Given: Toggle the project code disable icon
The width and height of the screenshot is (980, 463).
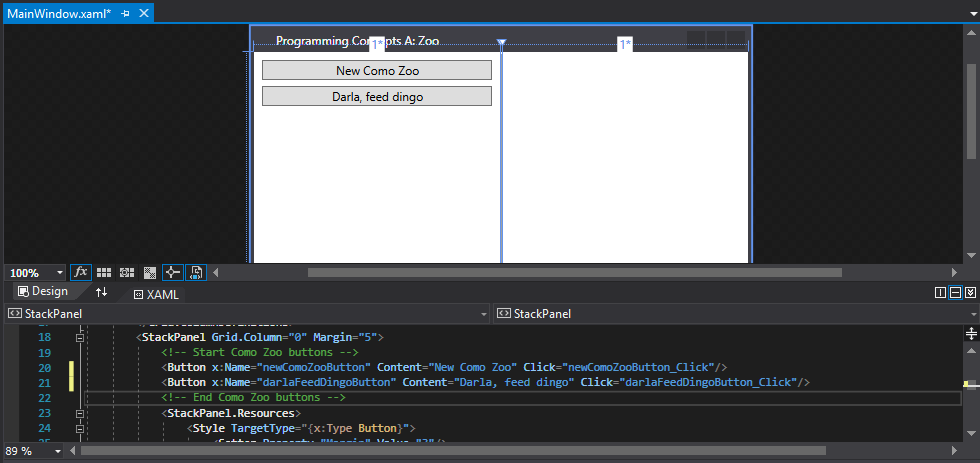Looking at the screenshot, I should pos(196,272).
